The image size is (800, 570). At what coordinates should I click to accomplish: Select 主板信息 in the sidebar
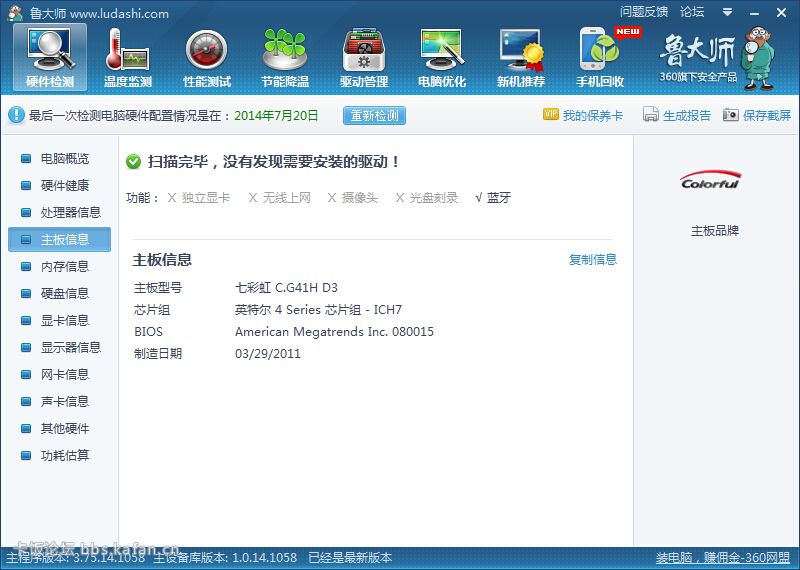(x=59, y=239)
